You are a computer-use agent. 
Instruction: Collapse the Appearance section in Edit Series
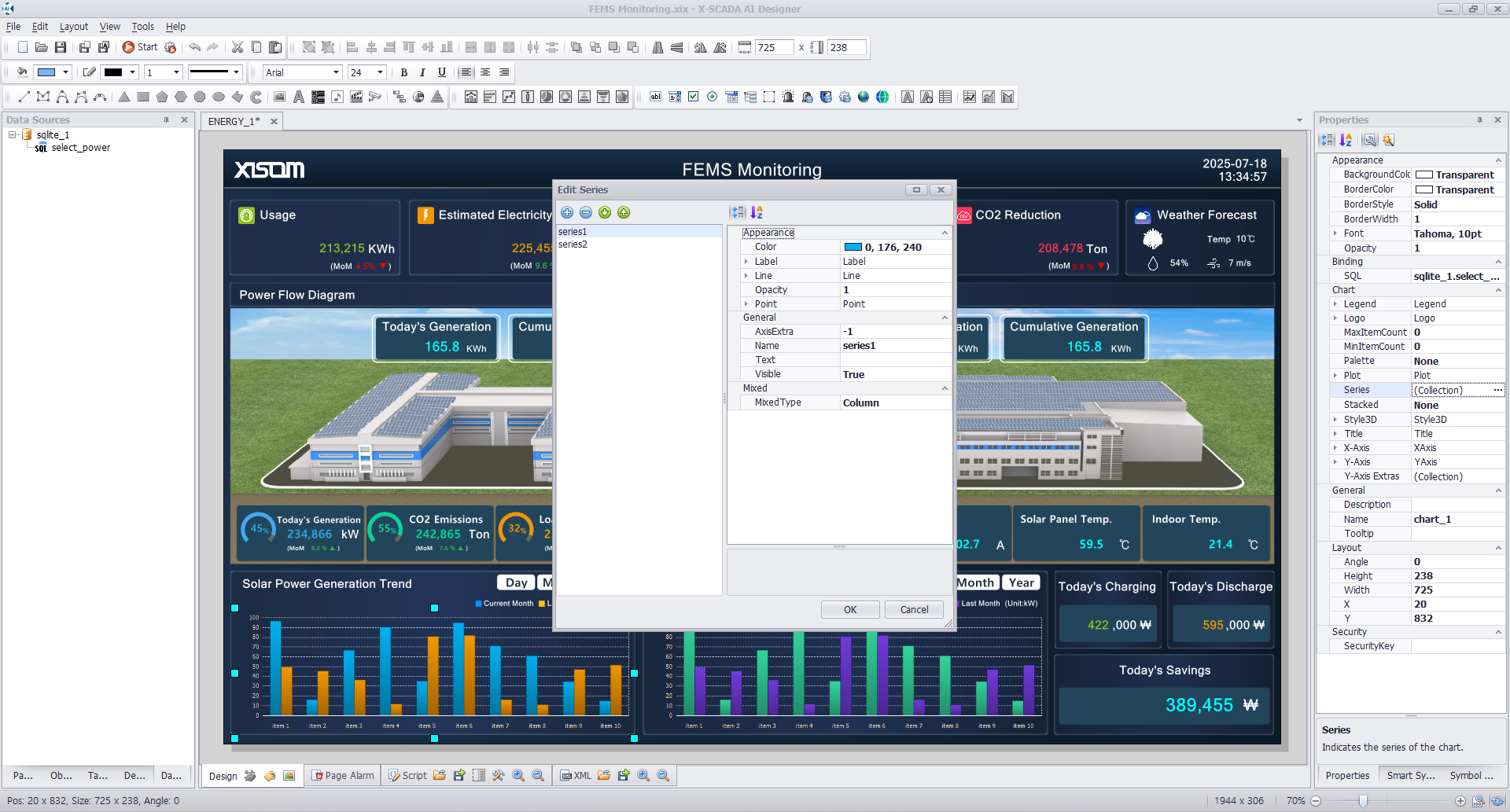945,233
